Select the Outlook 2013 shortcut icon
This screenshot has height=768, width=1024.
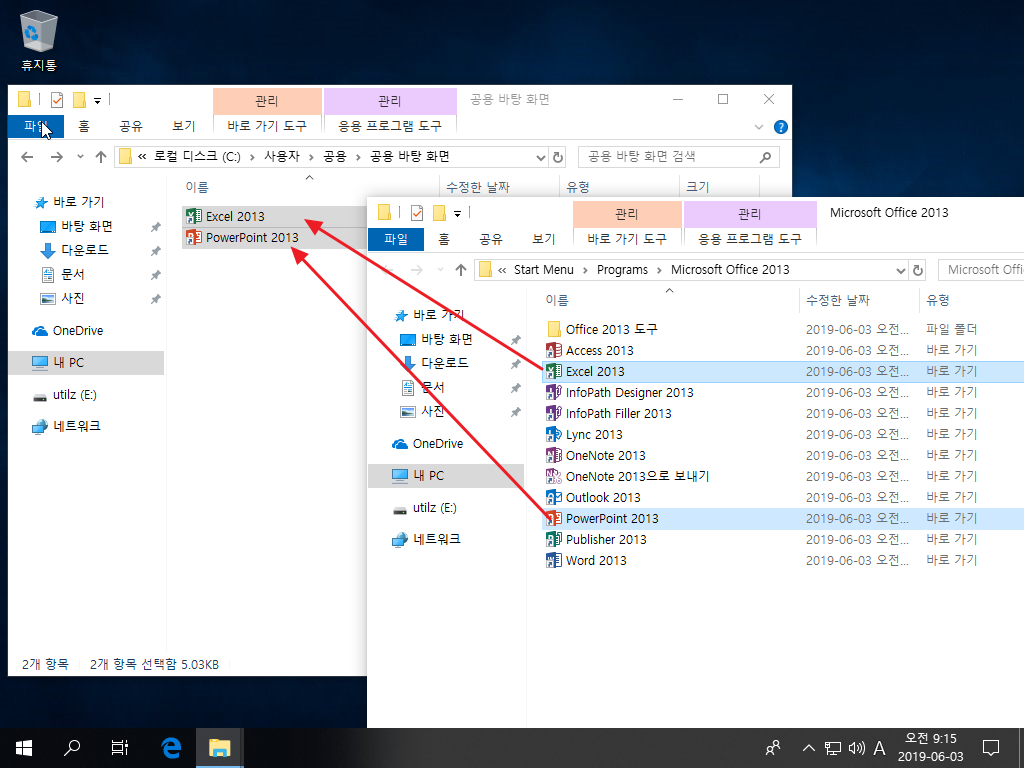tap(554, 498)
